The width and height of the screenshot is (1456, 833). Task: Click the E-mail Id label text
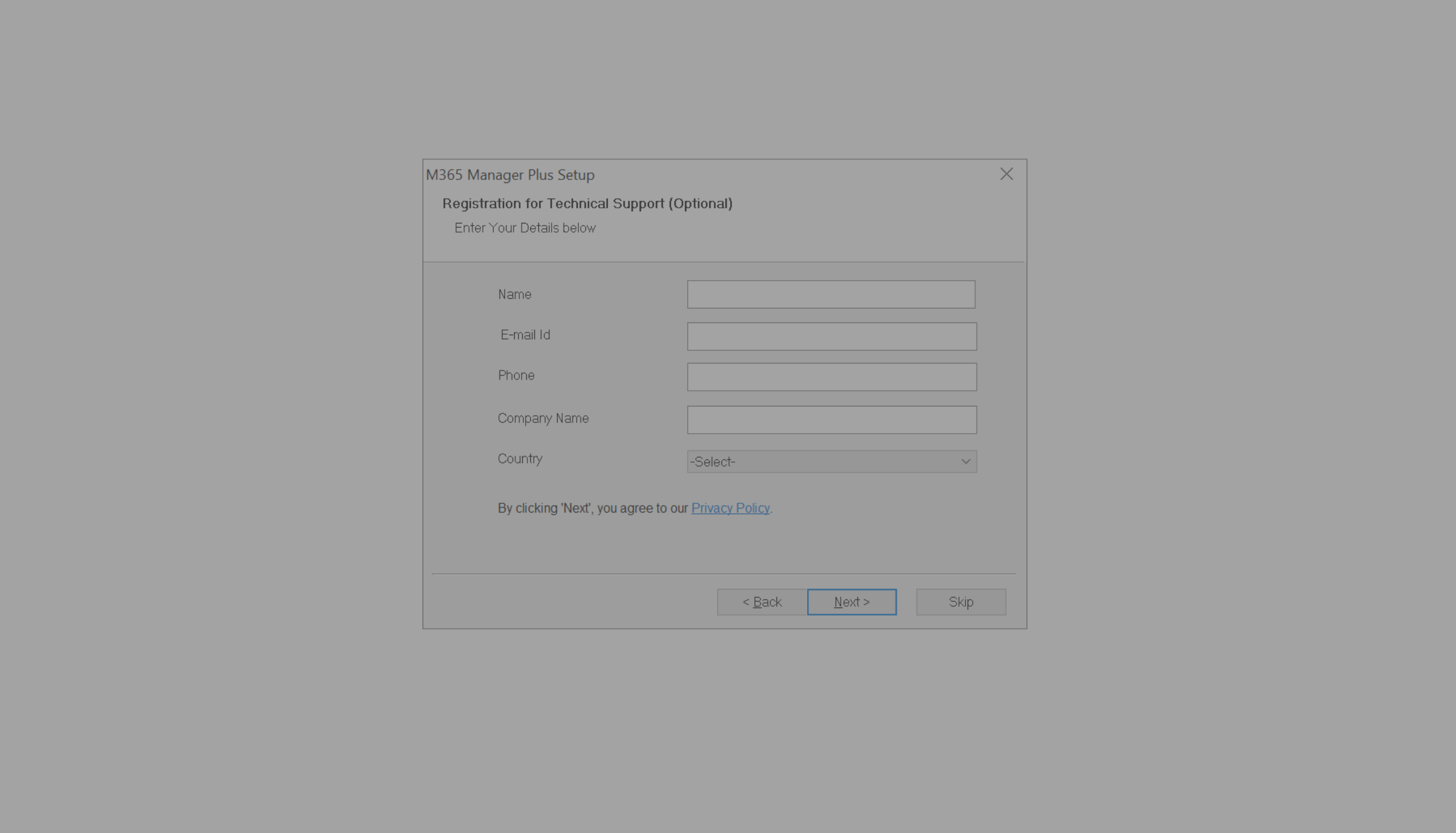pos(525,335)
